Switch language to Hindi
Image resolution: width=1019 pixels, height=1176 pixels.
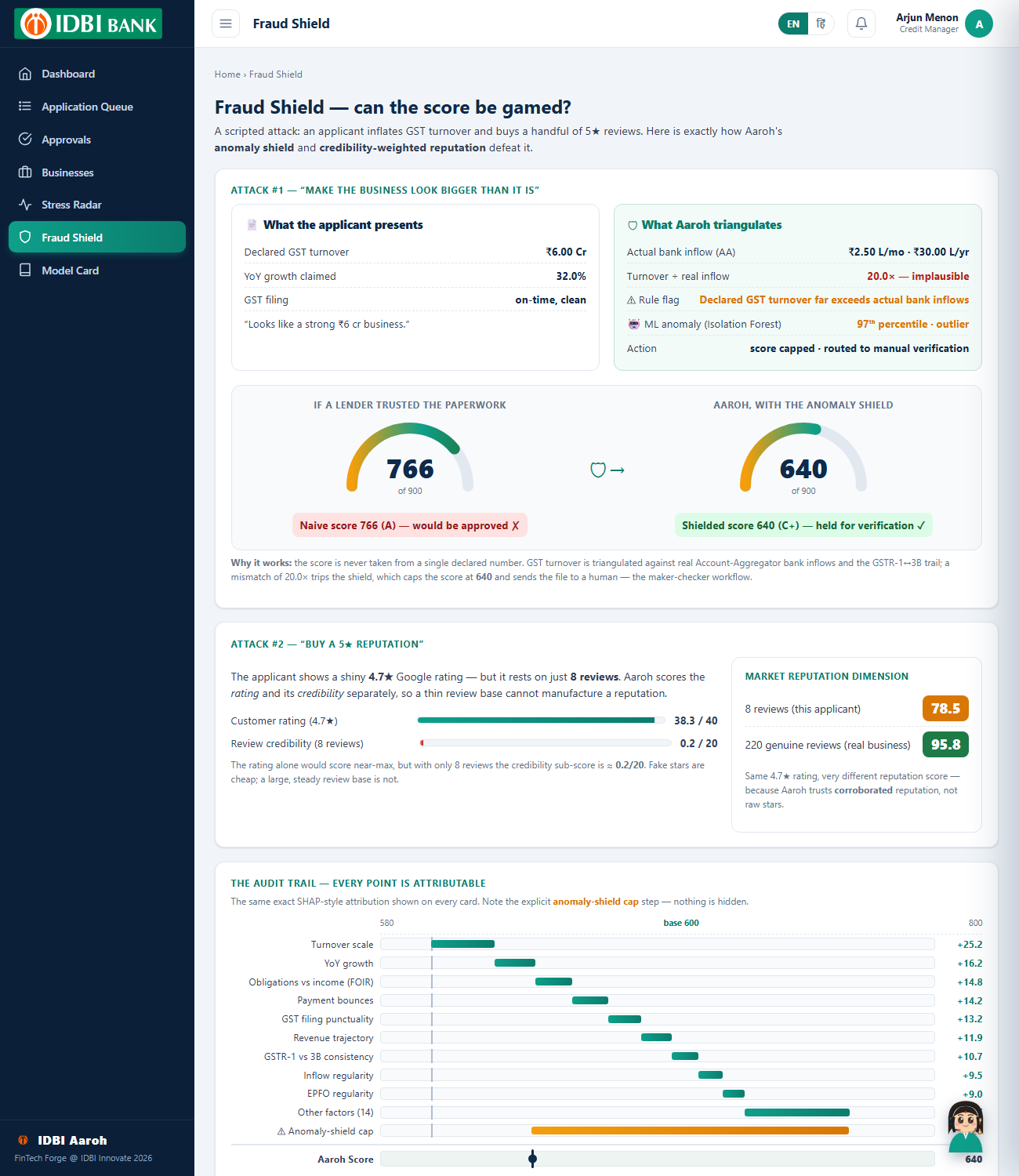[x=821, y=24]
